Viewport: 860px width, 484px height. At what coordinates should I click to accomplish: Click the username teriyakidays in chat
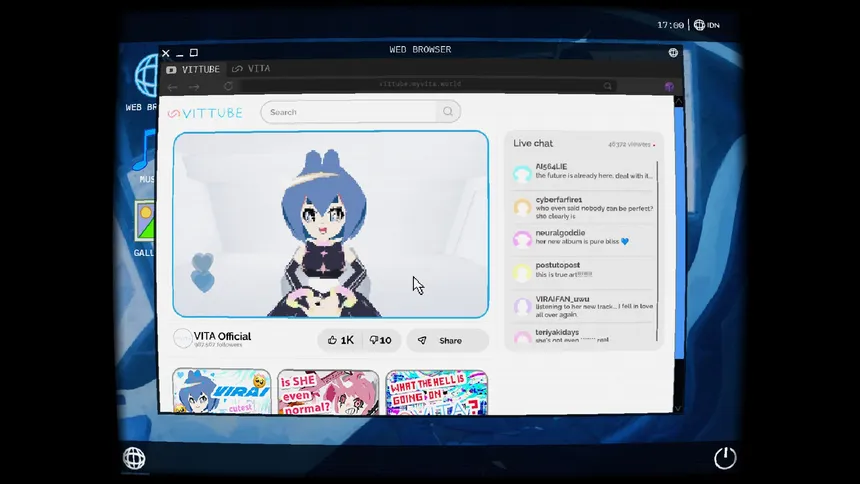point(557,332)
